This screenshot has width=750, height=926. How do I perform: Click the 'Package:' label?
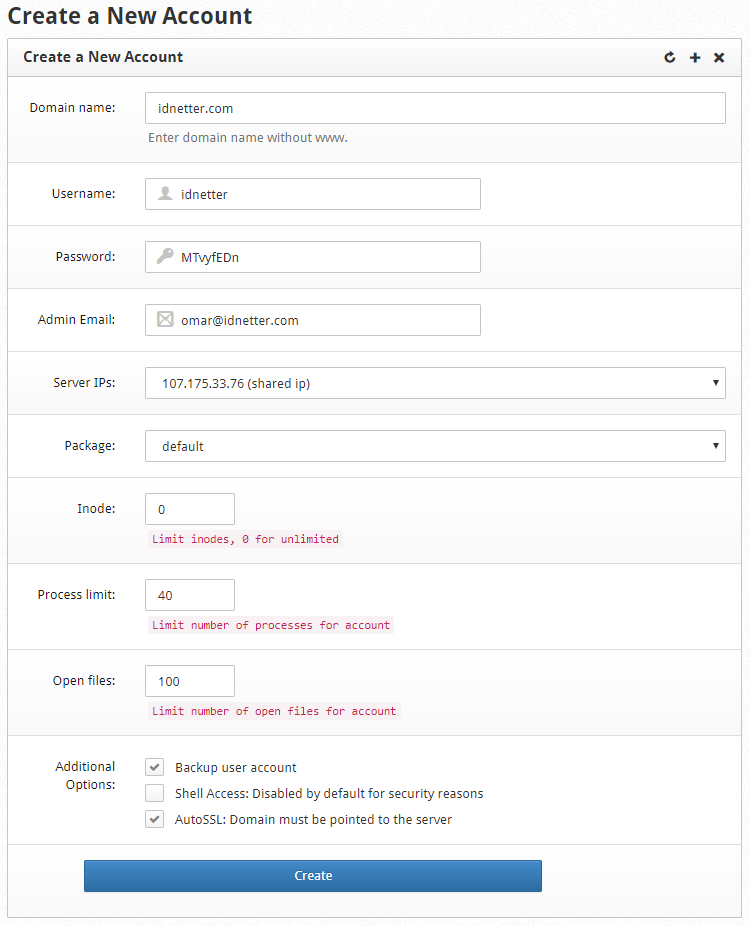pyautogui.click(x=90, y=446)
